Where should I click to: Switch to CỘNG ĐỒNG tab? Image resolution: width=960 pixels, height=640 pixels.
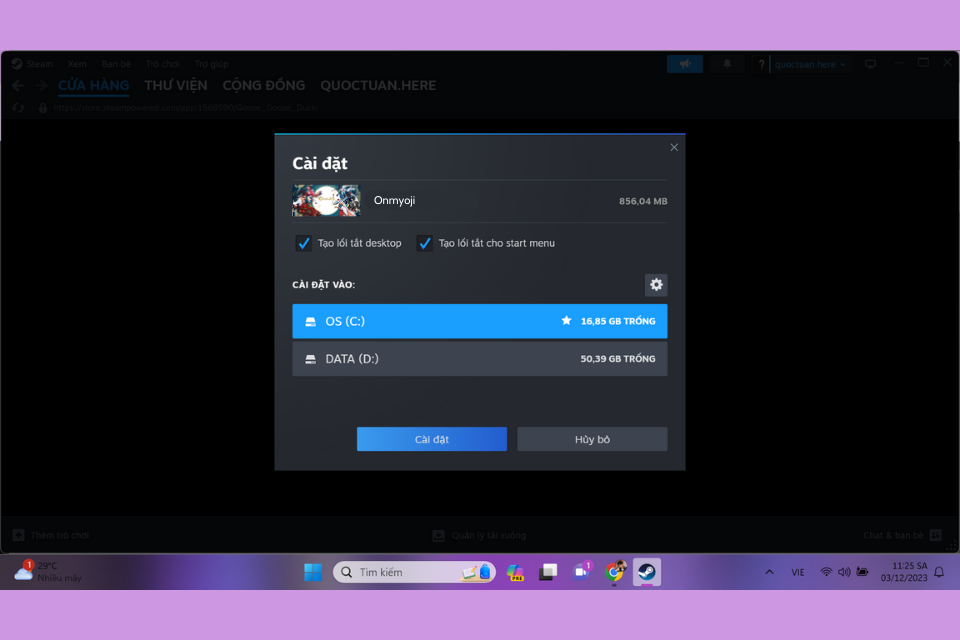tap(264, 86)
